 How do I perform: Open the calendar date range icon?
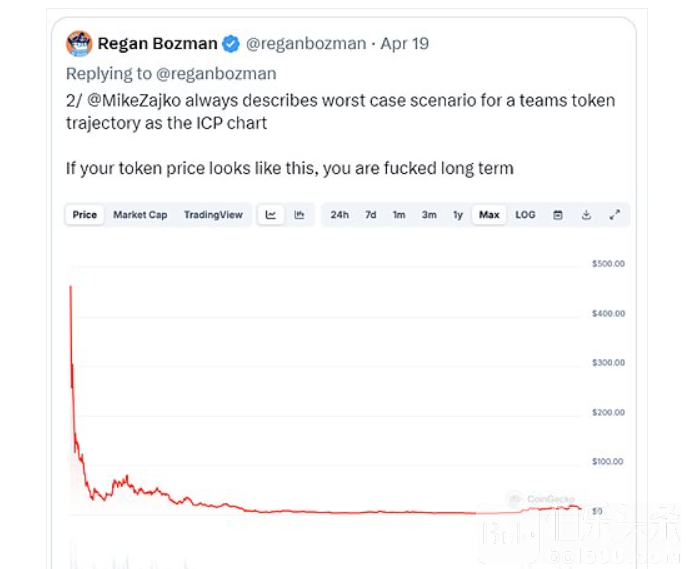(558, 215)
